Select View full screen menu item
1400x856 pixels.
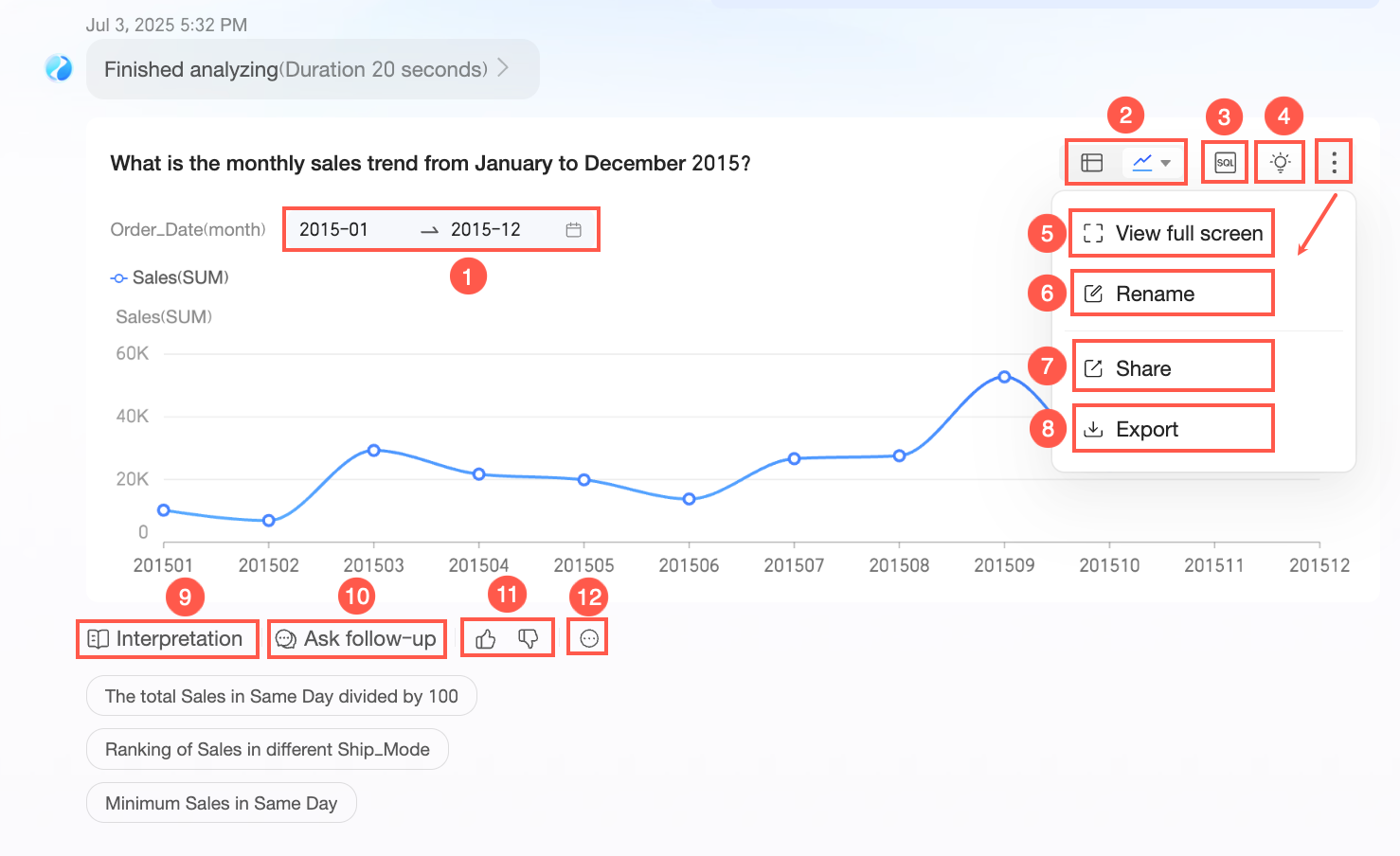(1173, 234)
